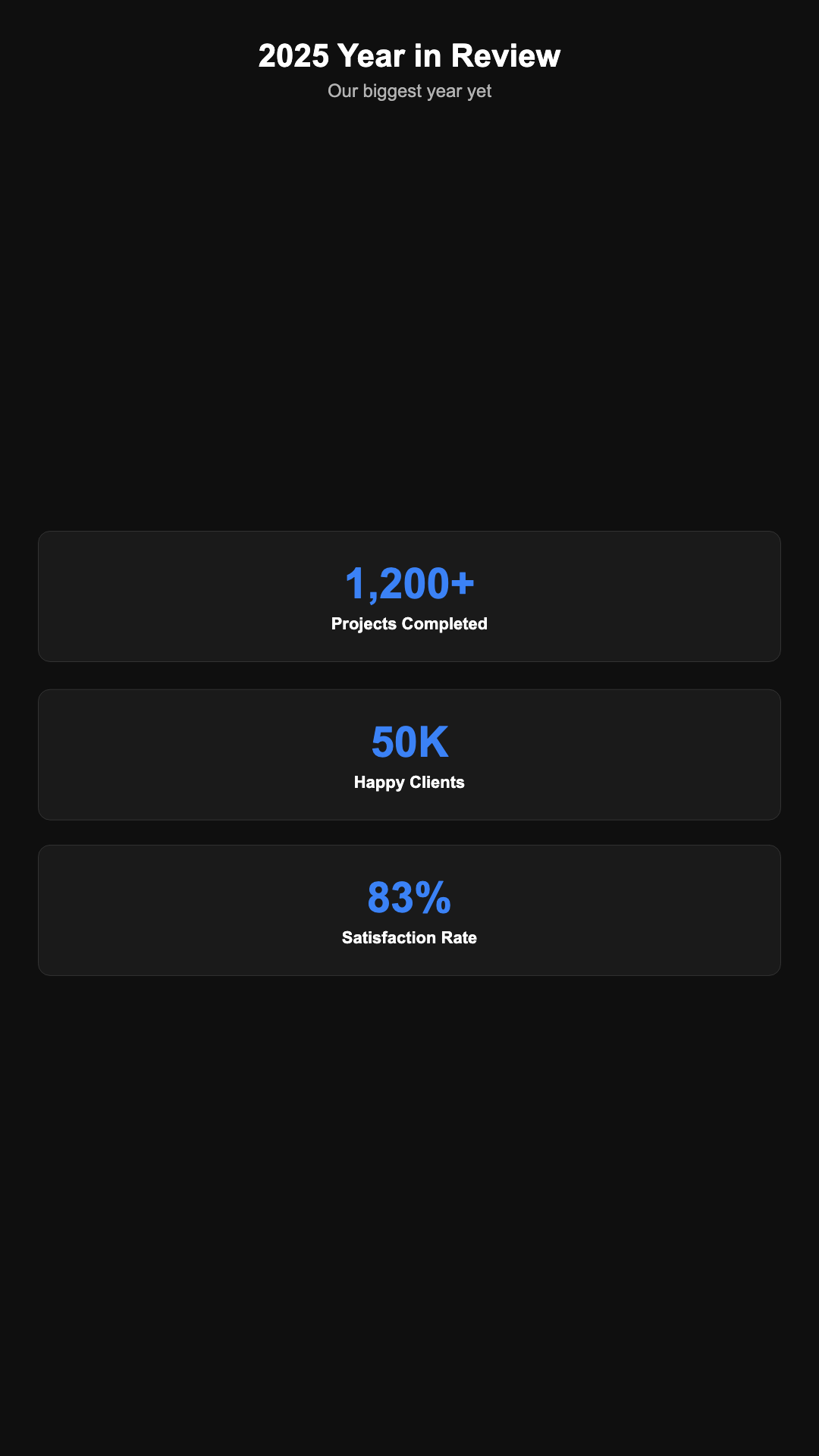This screenshot has height=1456, width=819.
Task: Click the word "Year" in the title
Action: [x=371, y=56]
